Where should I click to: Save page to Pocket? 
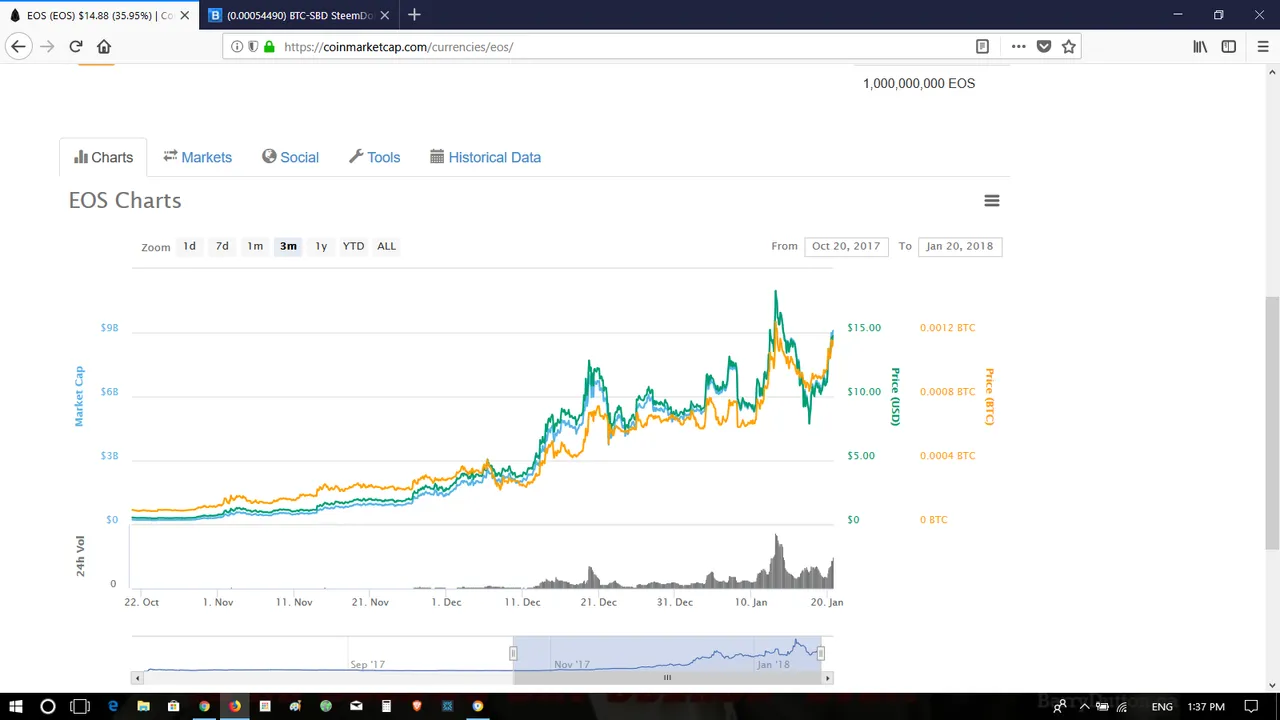[1044, 47]
